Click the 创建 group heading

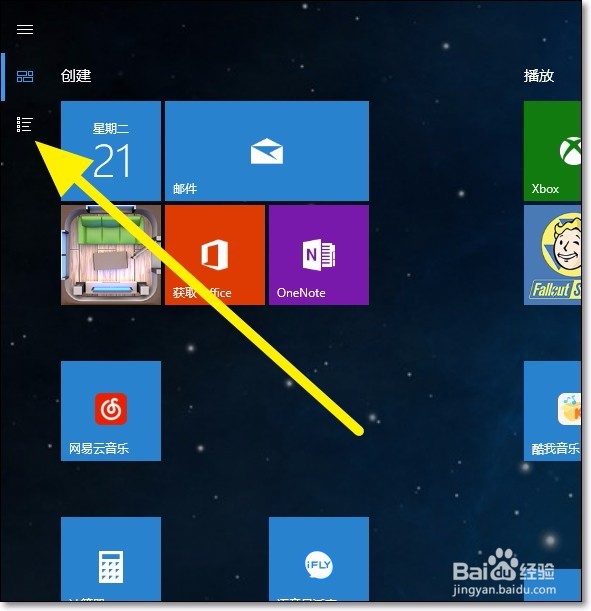tap(76, 76)
